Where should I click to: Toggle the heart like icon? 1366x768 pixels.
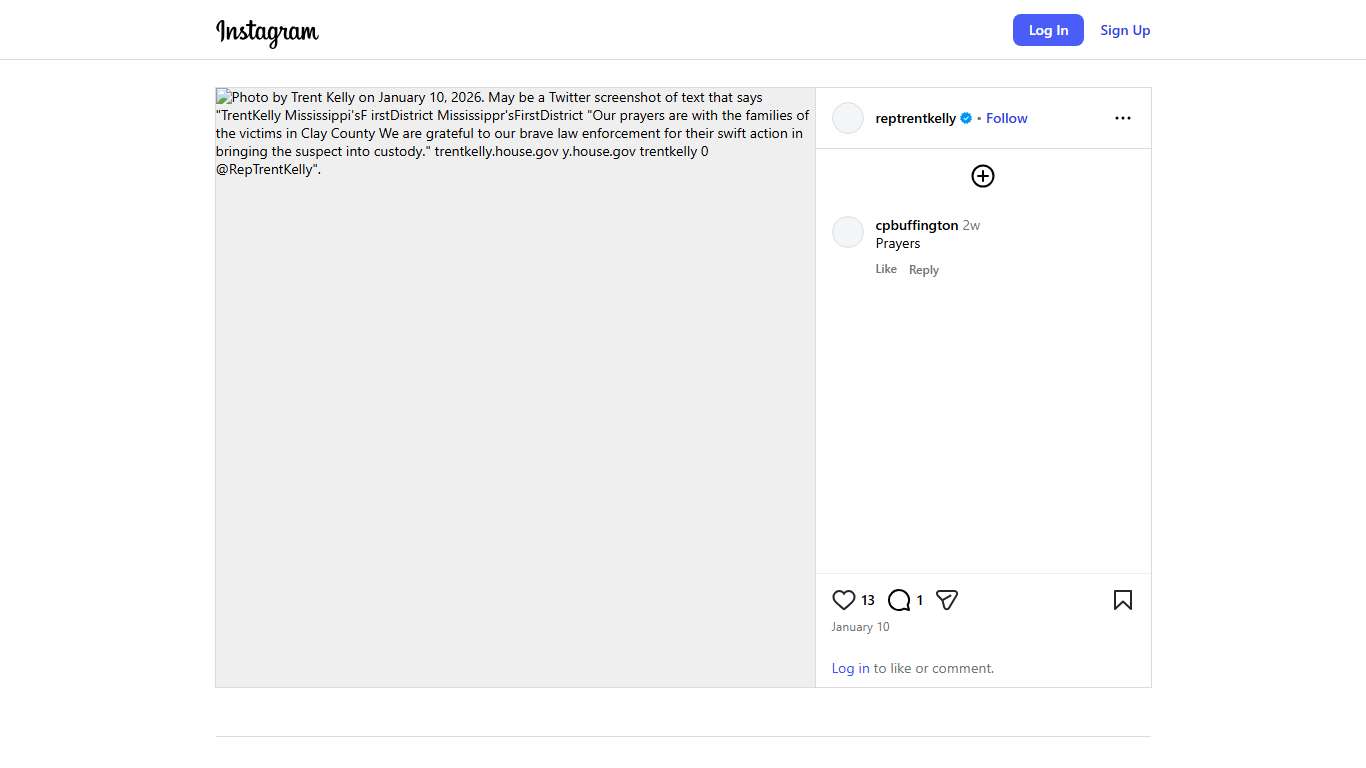(x=844, y=600)
